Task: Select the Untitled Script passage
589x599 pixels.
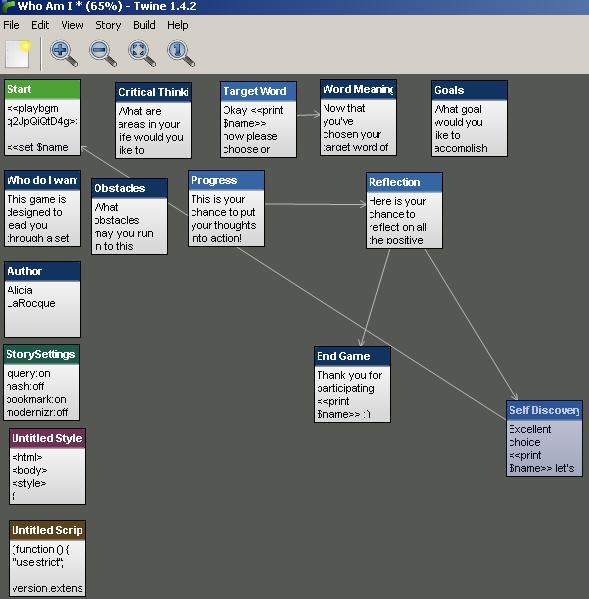Action: tap(47, 558)
